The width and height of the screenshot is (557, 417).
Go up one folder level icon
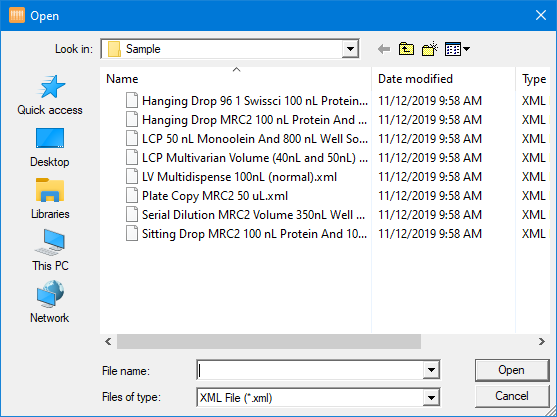[406, 49]
